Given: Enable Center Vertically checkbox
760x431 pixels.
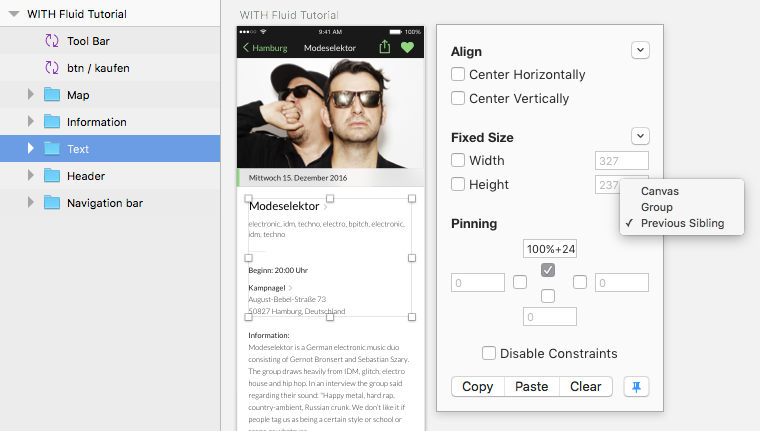Looking at the screenshot, I should click(458, 98).
